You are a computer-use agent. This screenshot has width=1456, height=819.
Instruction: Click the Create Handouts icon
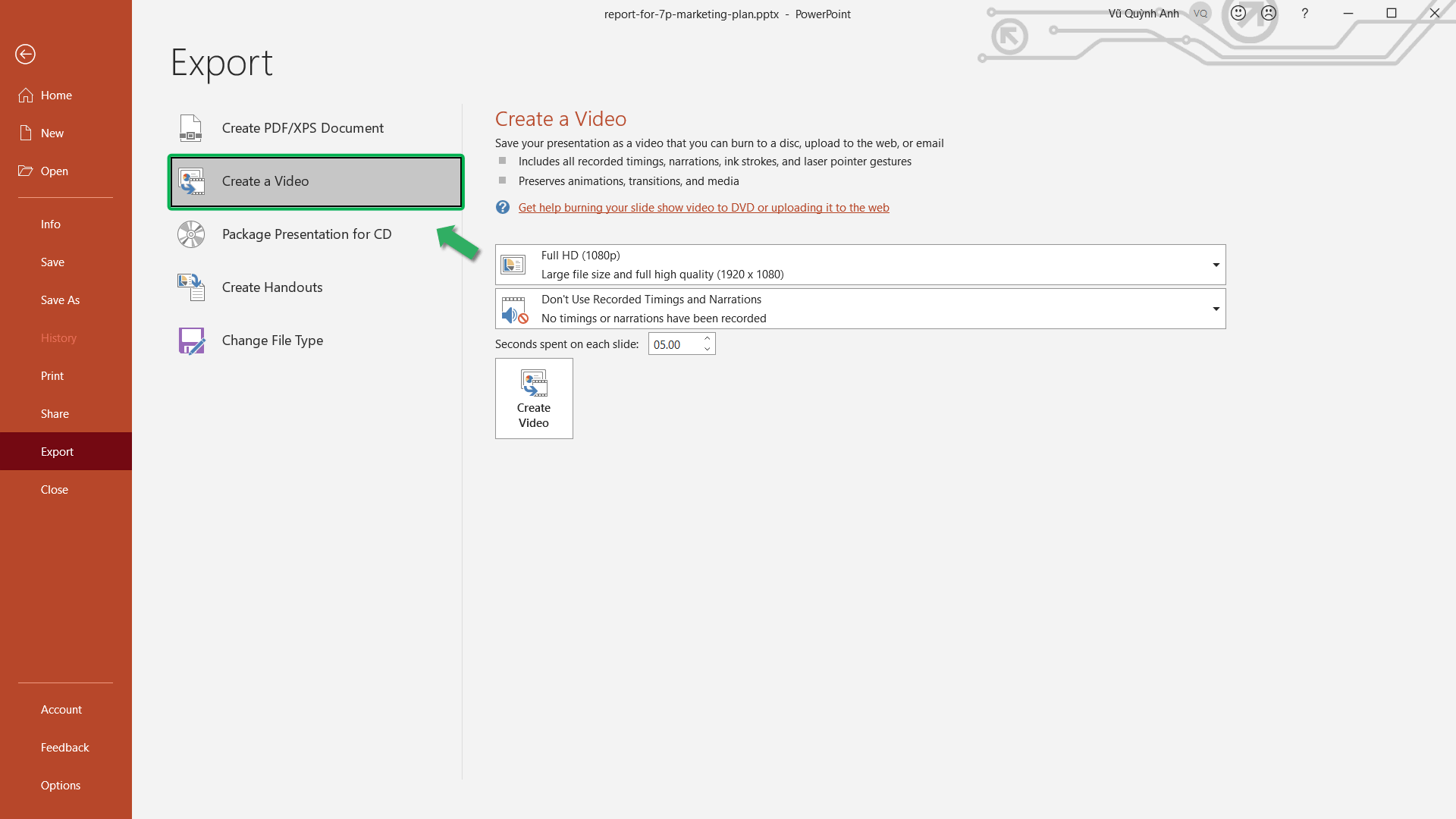click(x=190, y=287)
